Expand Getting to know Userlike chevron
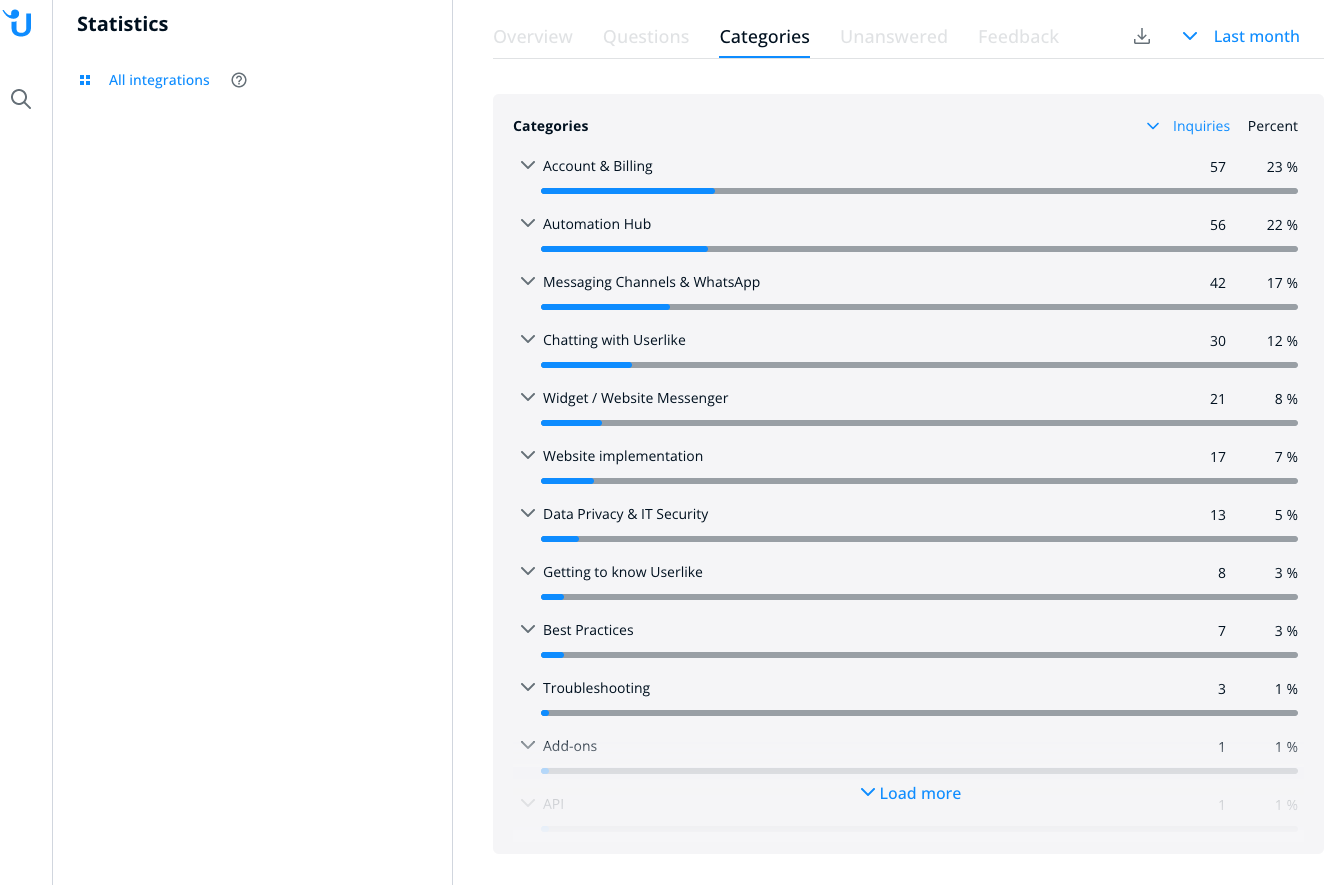Image resolution: width=1343 pixels, height=885 pixels. 528,572
